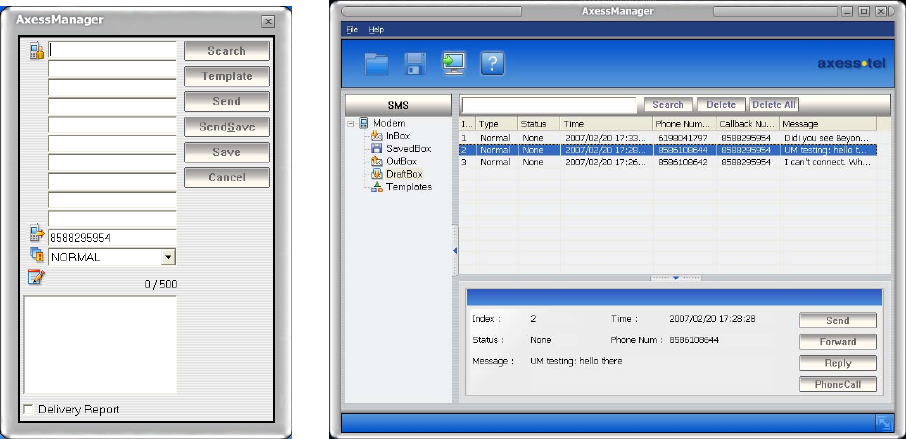Open the NORMAL priority dropdown
Viewport: 906px width, 439px height.
coord(168,257)
